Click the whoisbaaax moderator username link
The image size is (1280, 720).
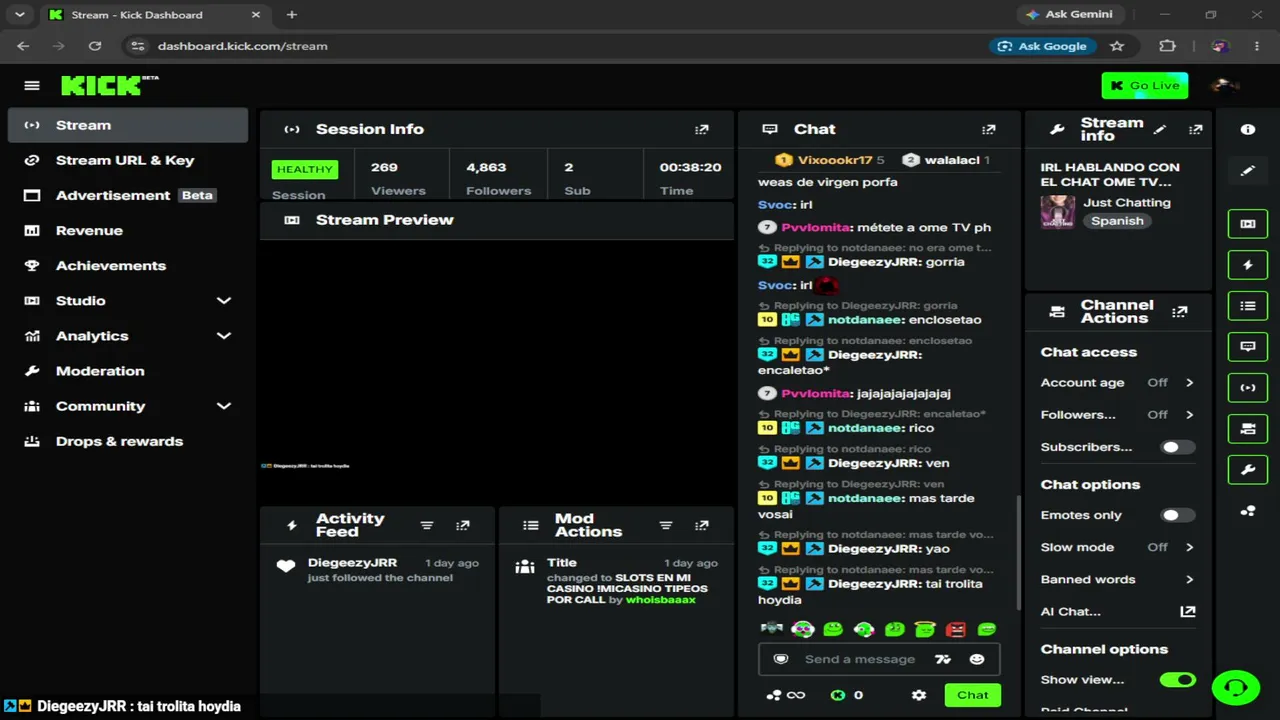661,600
